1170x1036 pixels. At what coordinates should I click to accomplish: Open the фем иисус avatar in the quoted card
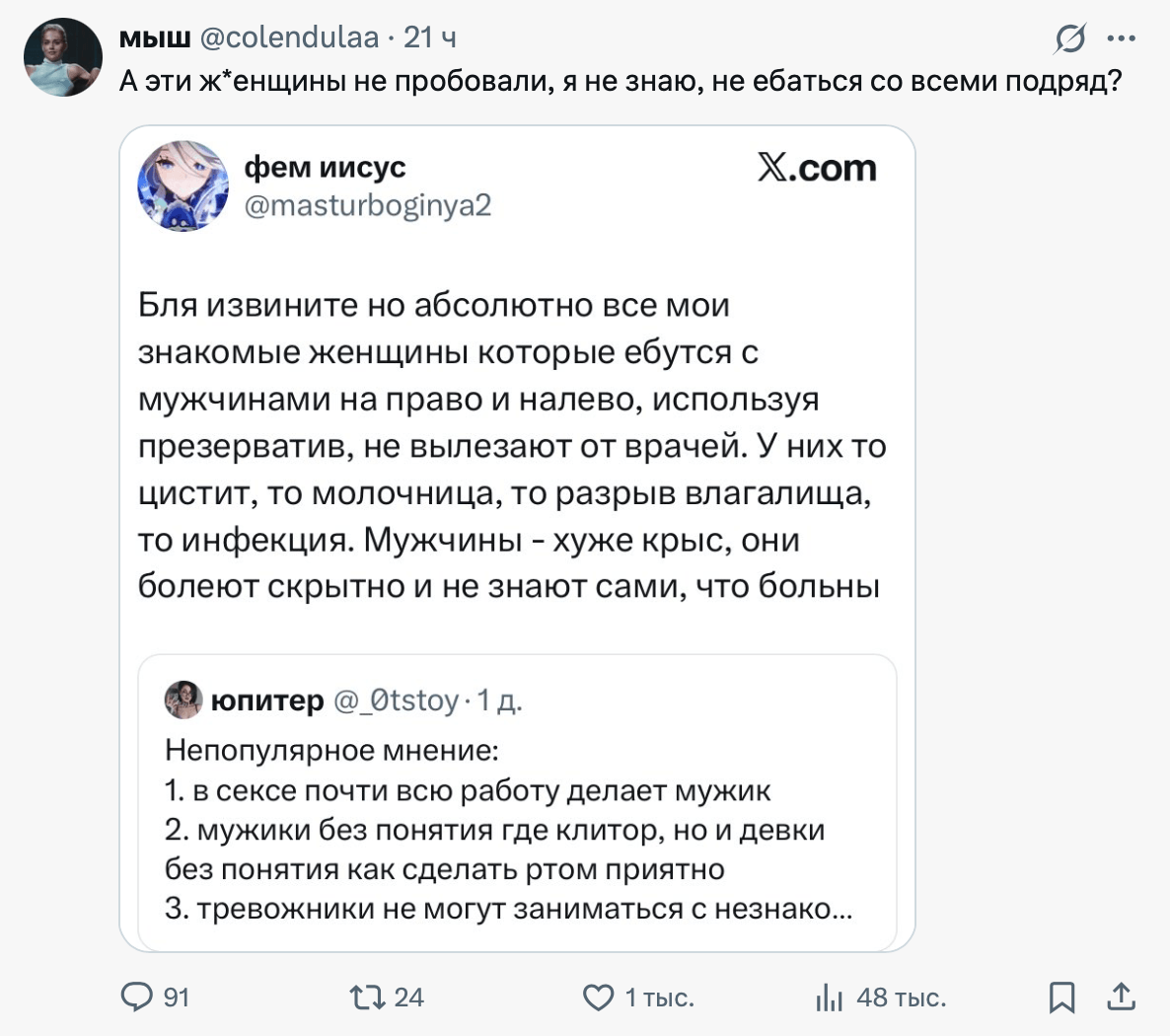[x=183, y=185]
